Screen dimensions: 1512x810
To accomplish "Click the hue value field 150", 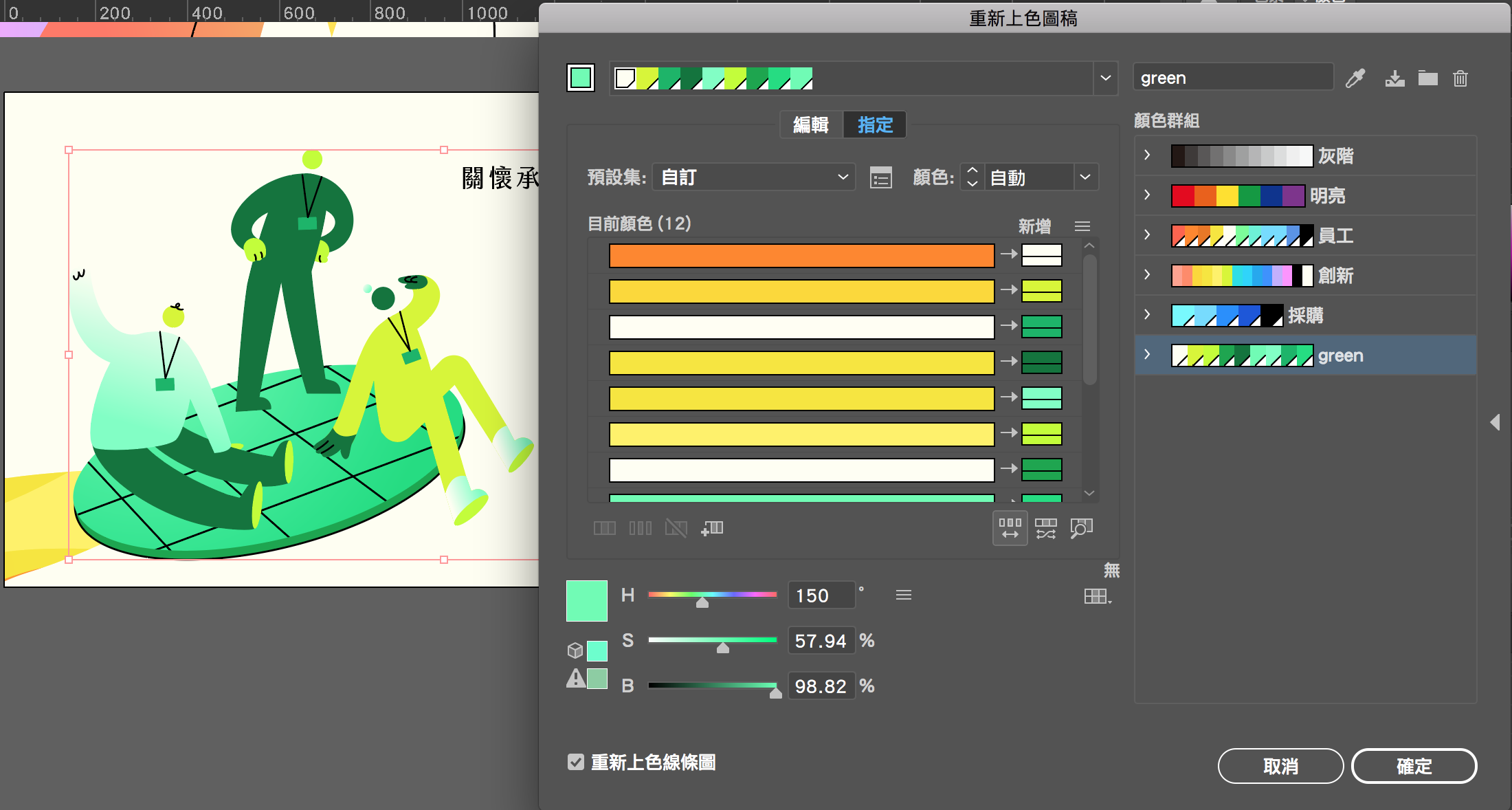I will pos(821,595).
